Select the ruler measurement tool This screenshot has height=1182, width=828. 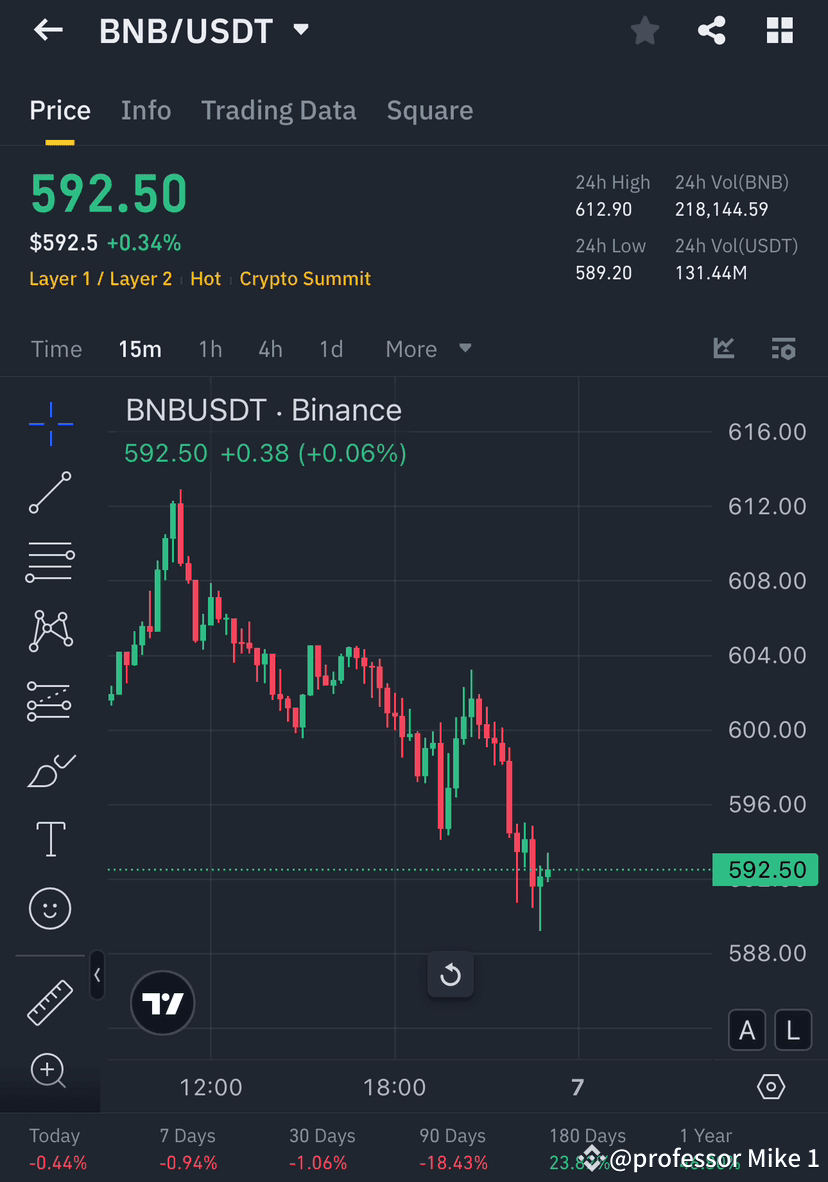pyautogui.click(x=50, y=1000)
